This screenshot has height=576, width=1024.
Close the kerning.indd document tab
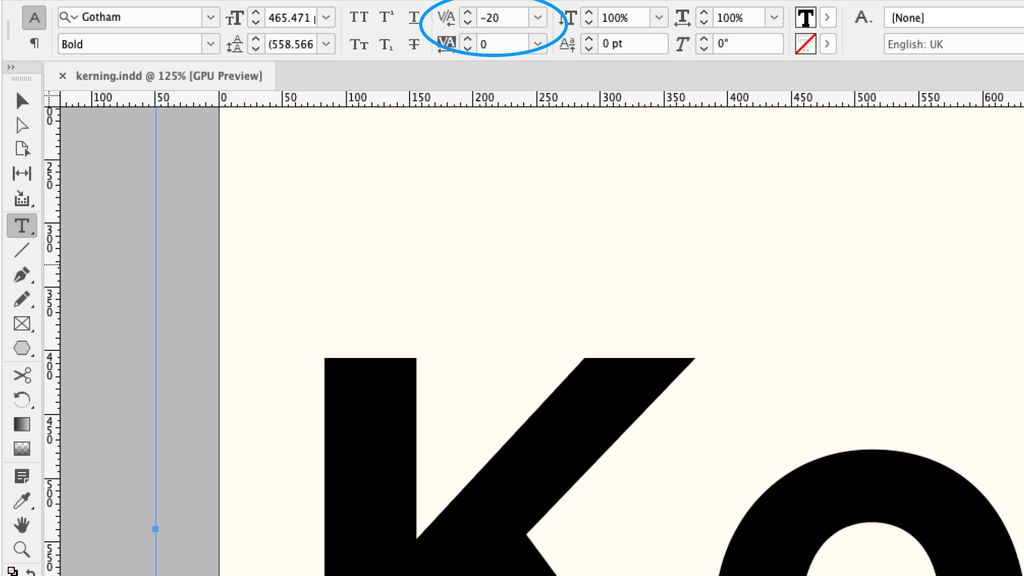[62, 75]
